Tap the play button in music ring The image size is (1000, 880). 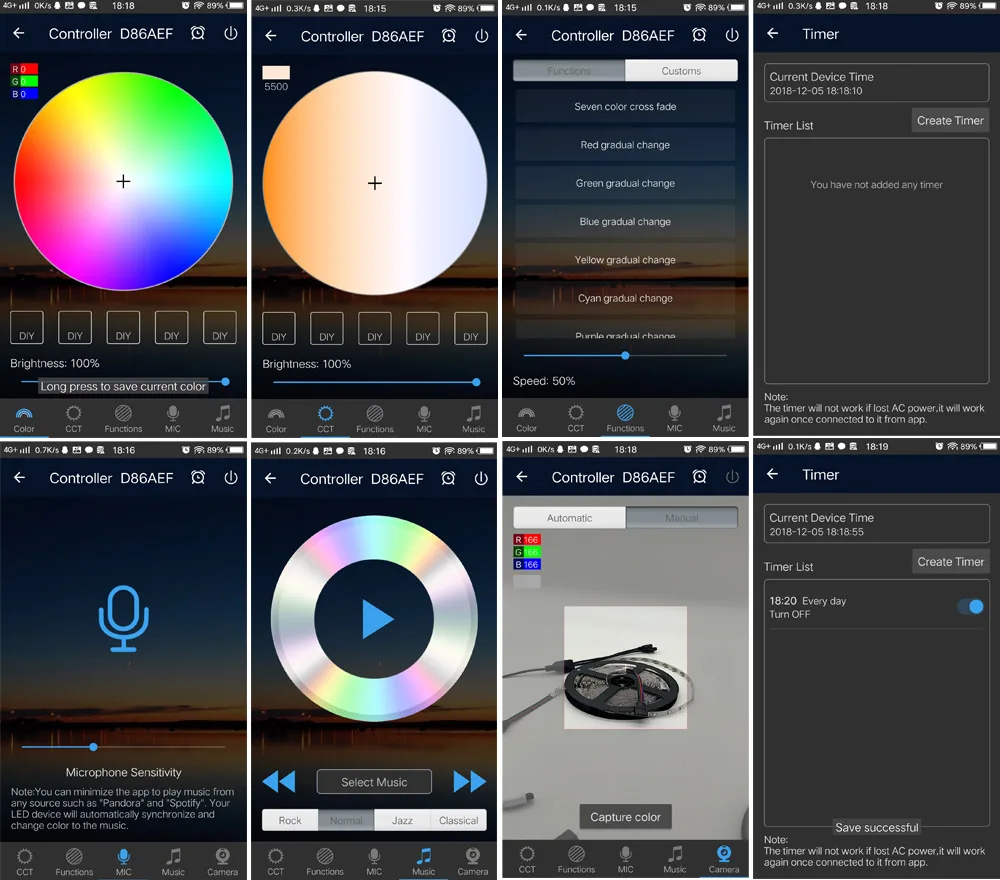pos(378,619)
